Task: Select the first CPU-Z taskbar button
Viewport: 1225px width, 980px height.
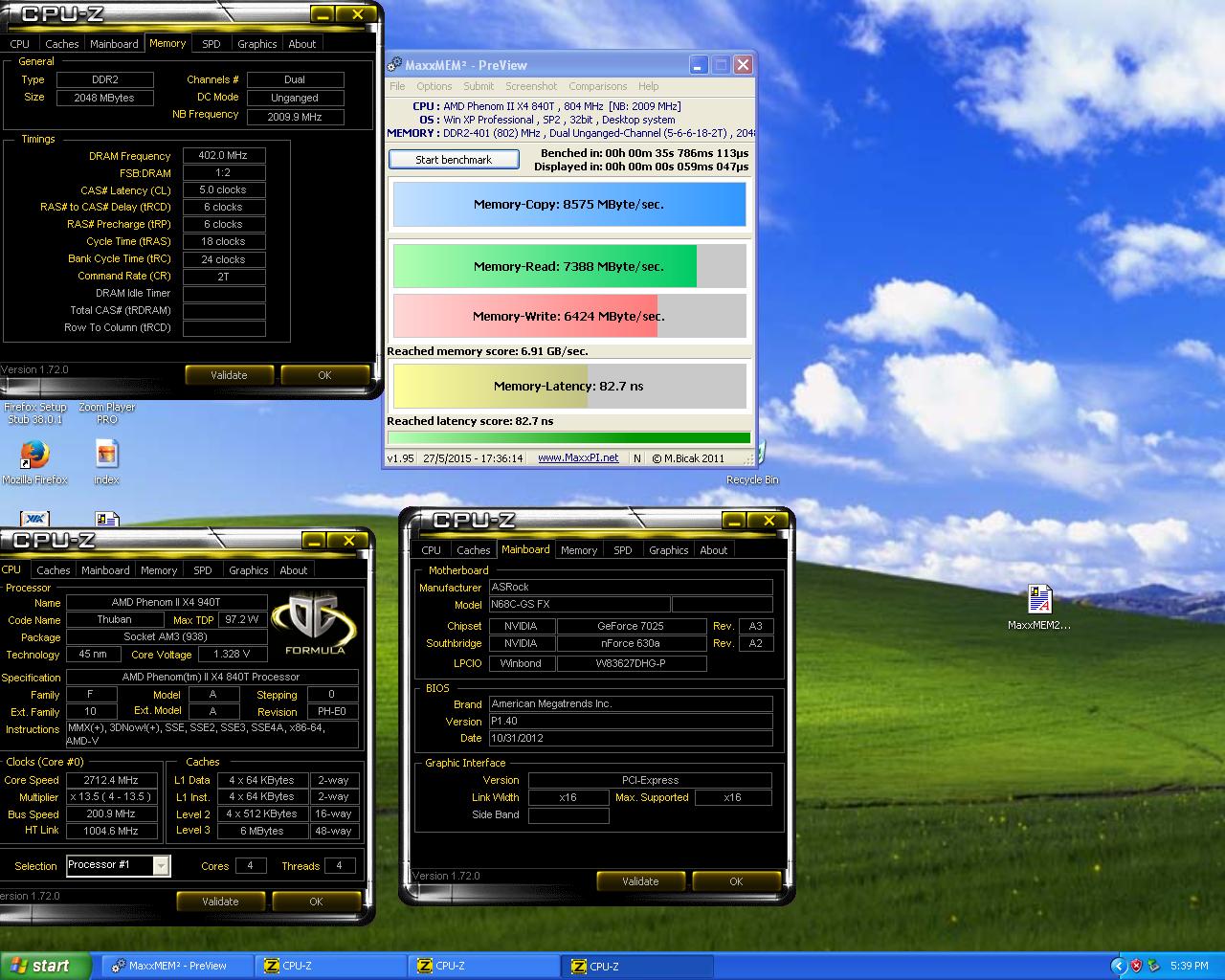Action: pos(330,966)
